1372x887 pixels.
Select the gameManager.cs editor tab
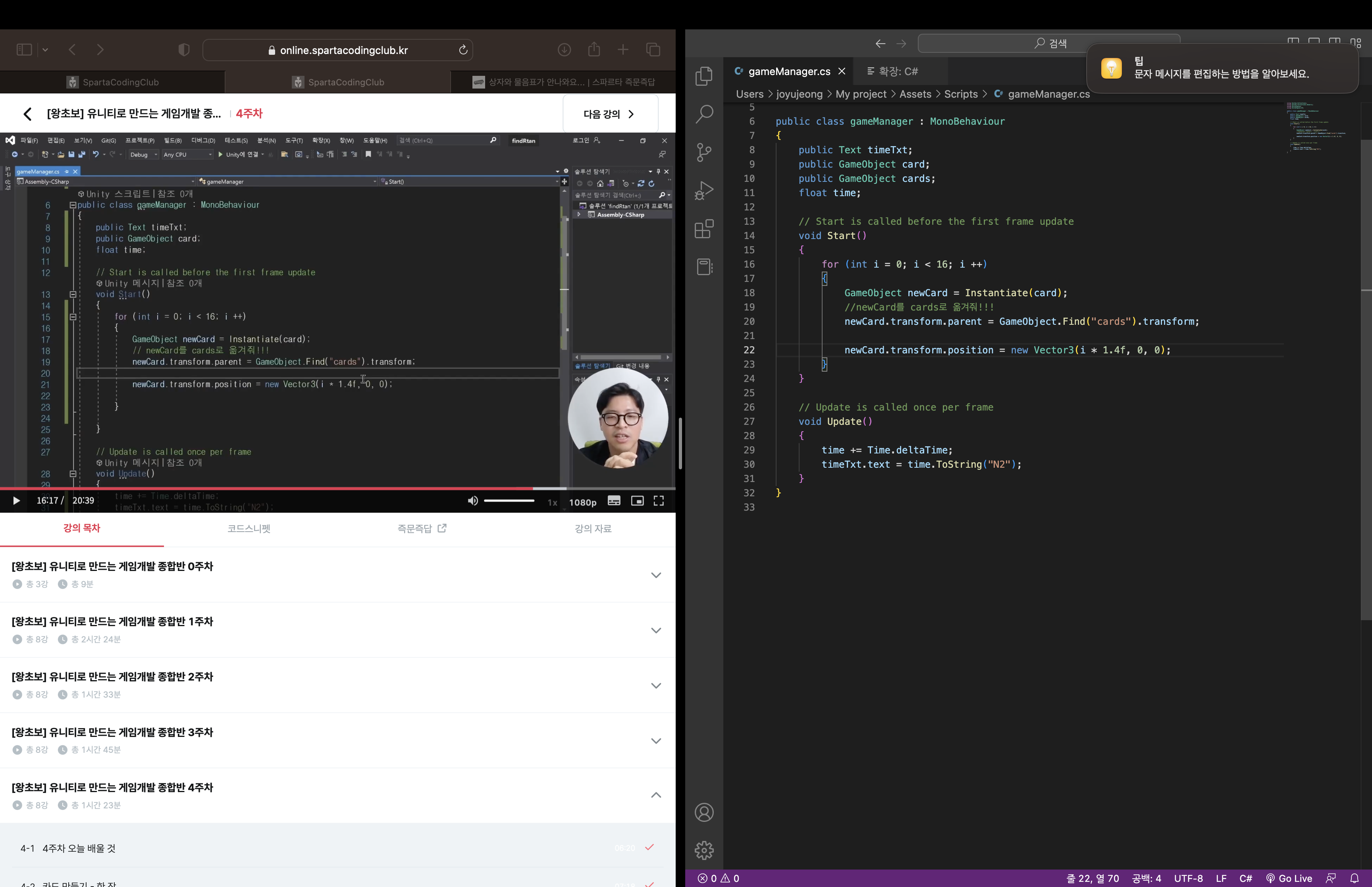(789, 71)
